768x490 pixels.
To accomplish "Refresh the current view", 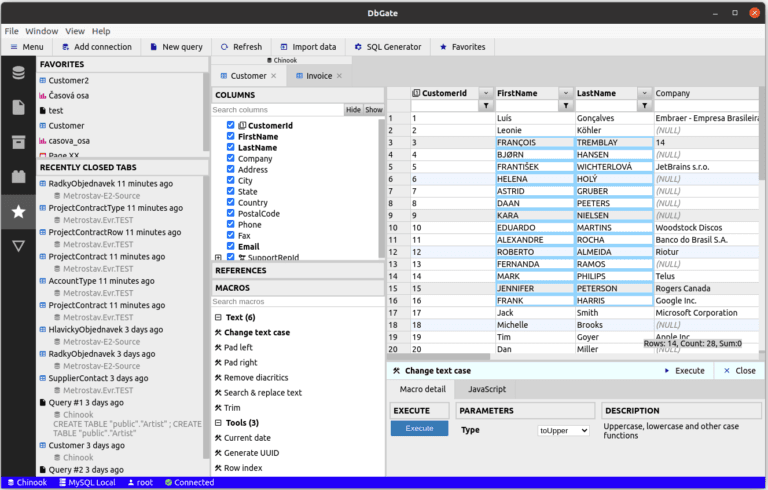I will pyautogui.click(x=241, y=47).
